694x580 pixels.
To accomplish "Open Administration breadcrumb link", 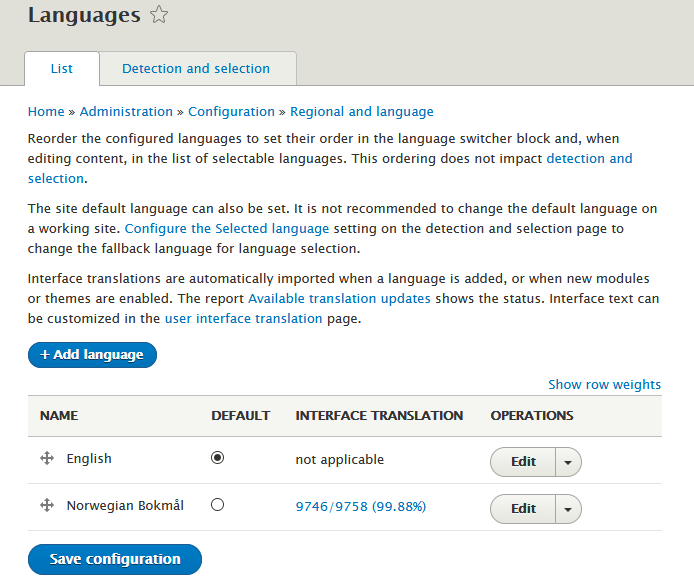I will pos(126,112).
